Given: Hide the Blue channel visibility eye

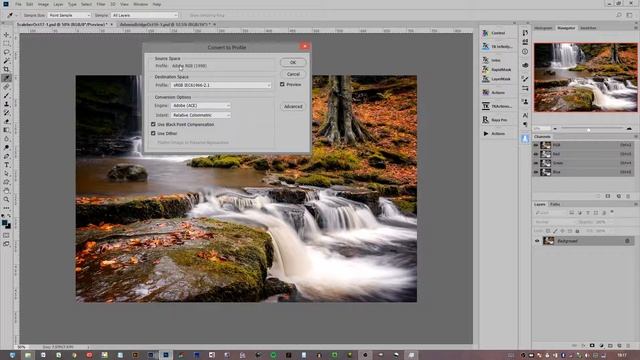Looking at the screenshot, I should click(x=536, y=172).
